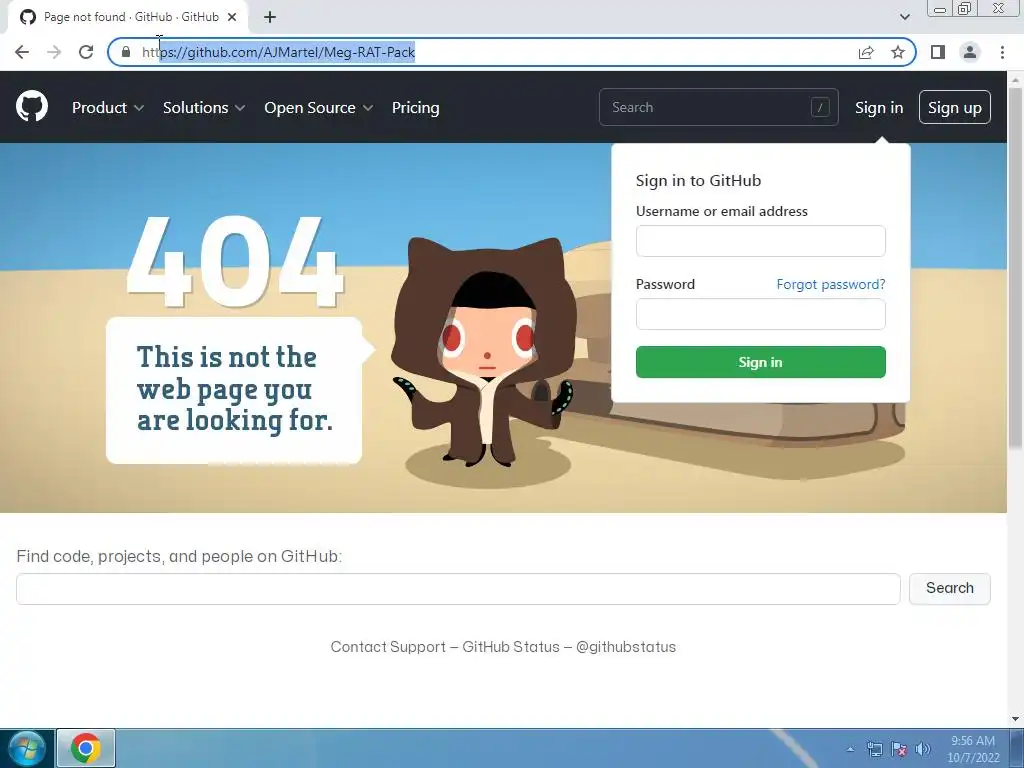Click the header Search field
The image size is (1024, 768).
click(x=718, y=107)
